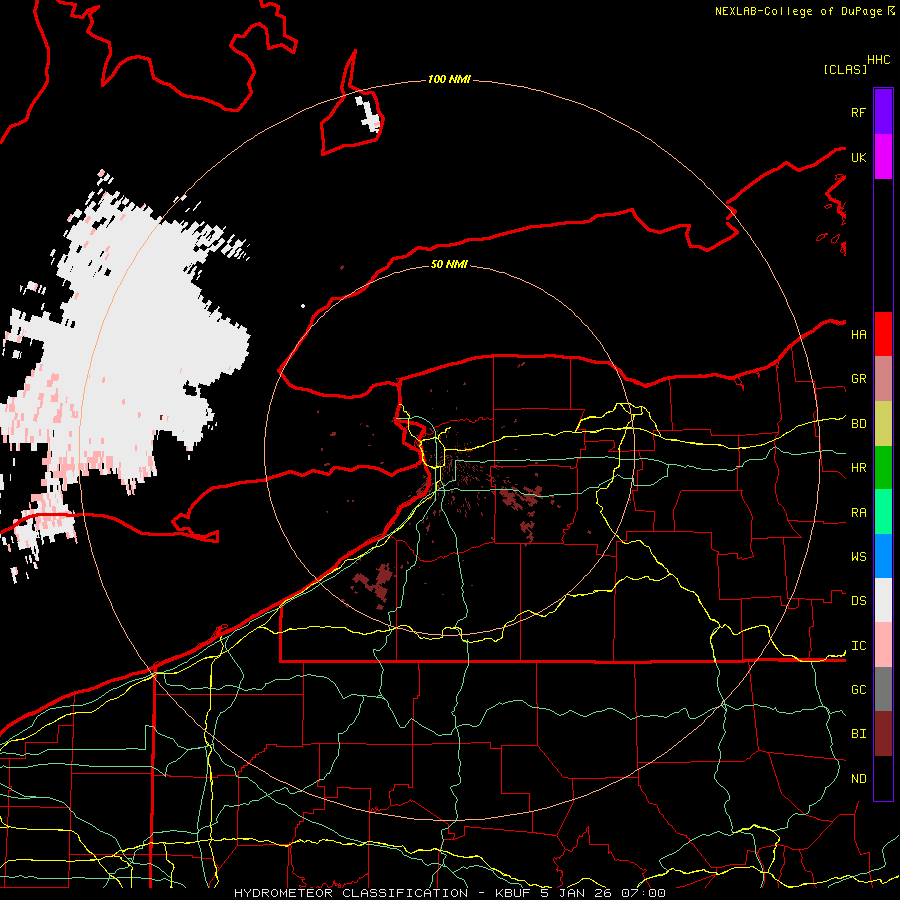The width and height of the screenshot is (900, 900).
Task: Click the HA legend label
Action: [858, 335]
